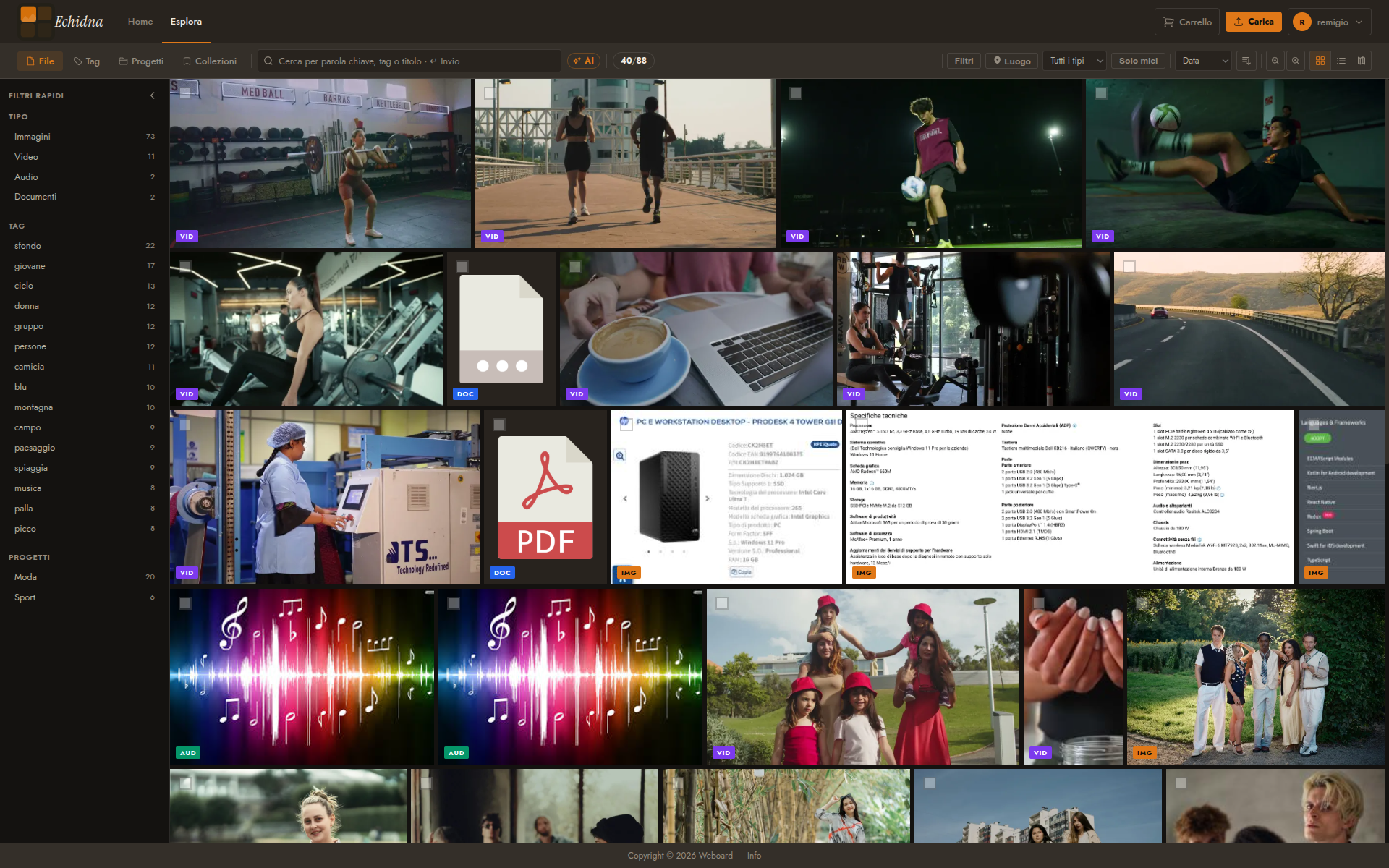
Task: Switch to list view layout
Action: click(1341, 61)
